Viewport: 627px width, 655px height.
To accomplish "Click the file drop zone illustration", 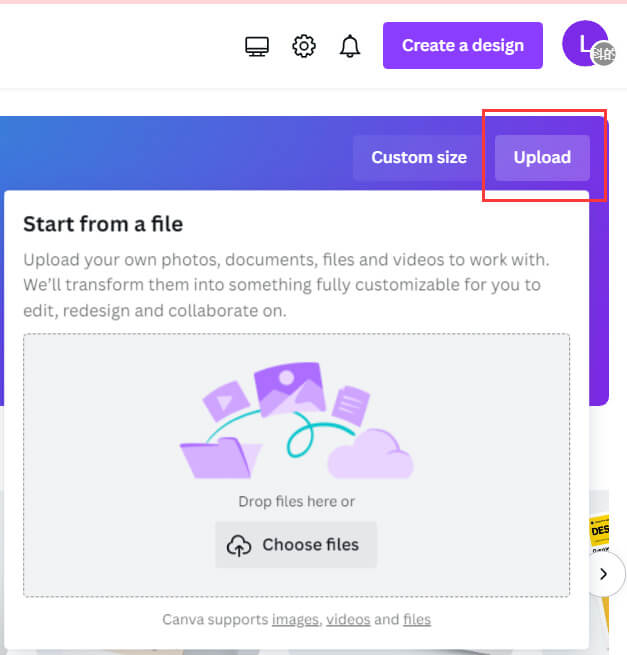I will pos(297,421).
